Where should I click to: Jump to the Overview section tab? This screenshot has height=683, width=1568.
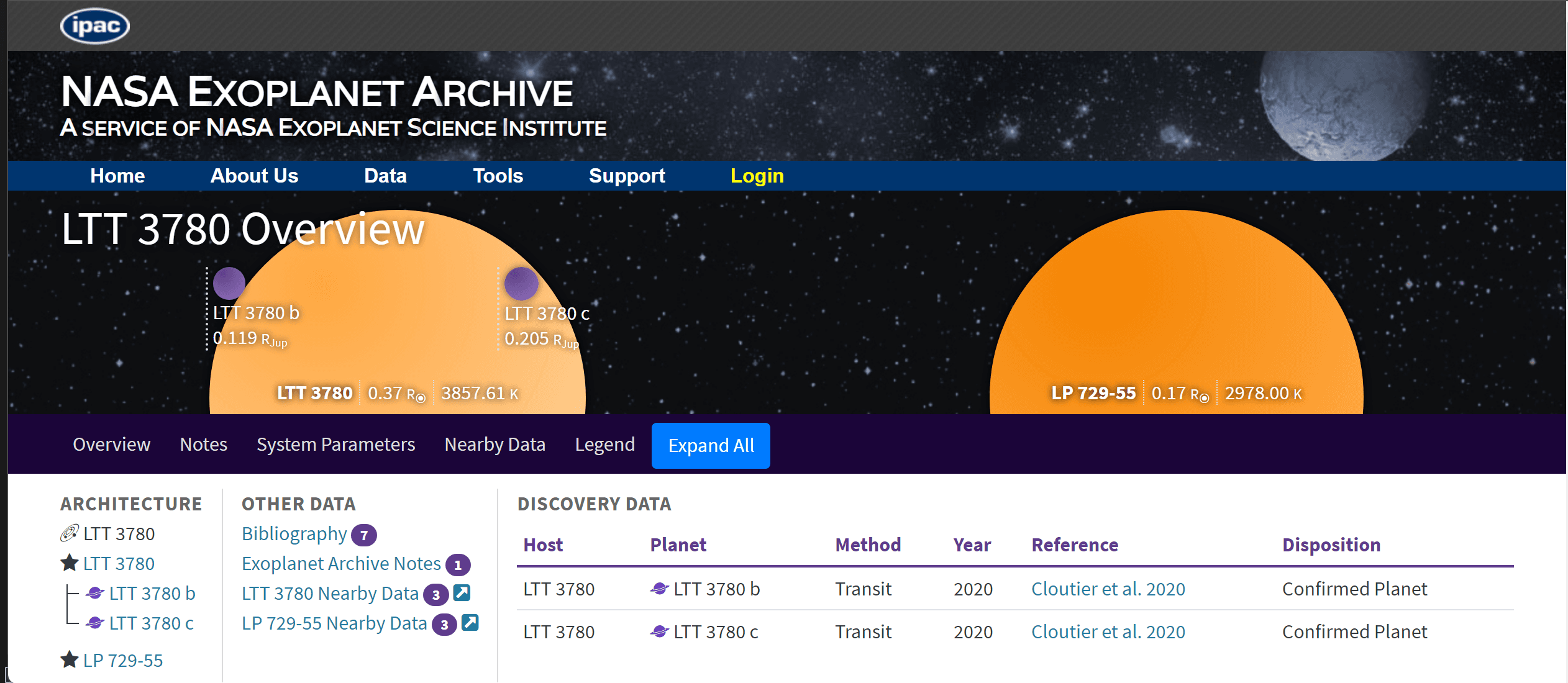[x=112, y=445]
